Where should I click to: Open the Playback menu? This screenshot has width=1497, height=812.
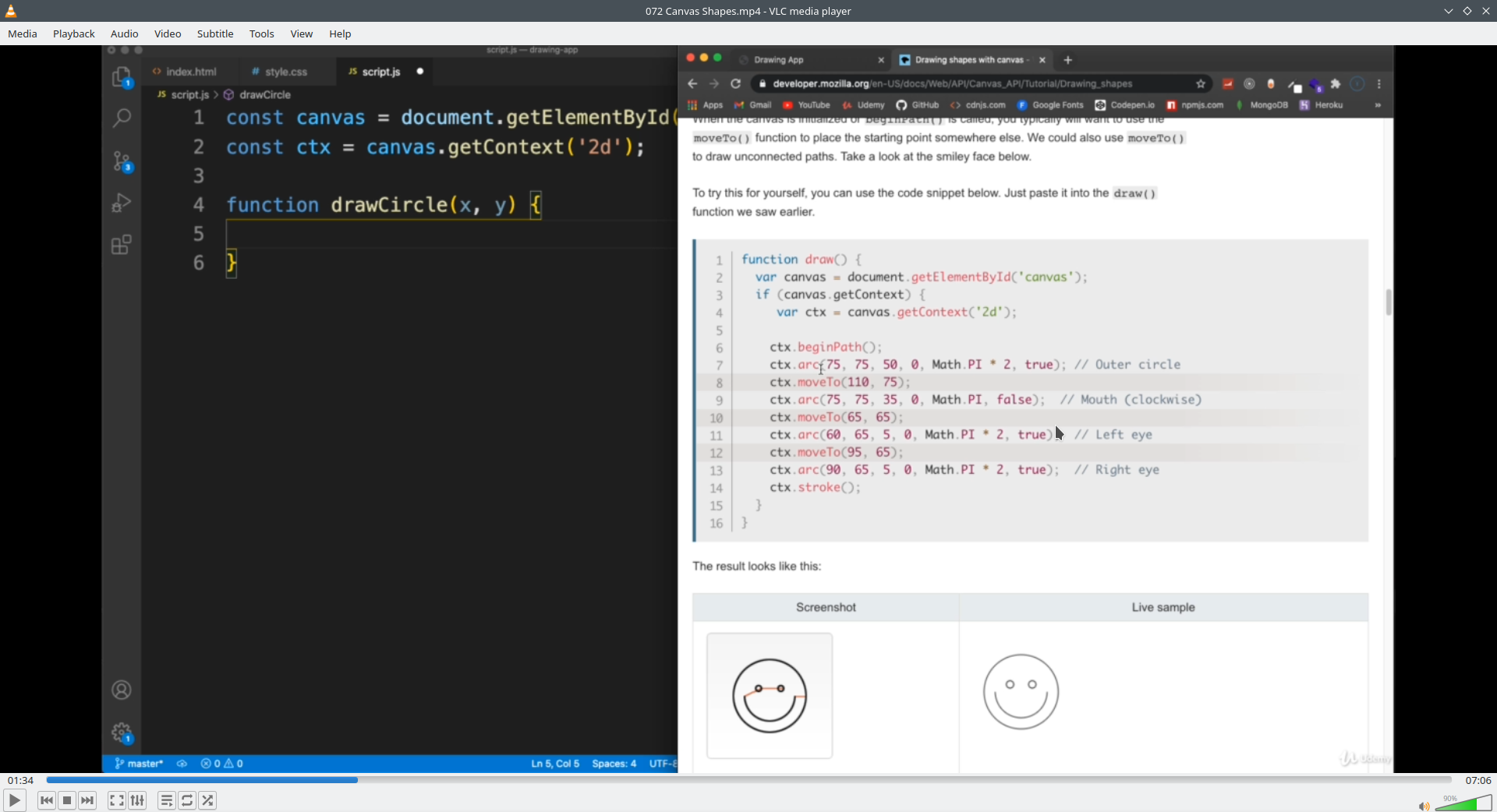coord(74,34)
